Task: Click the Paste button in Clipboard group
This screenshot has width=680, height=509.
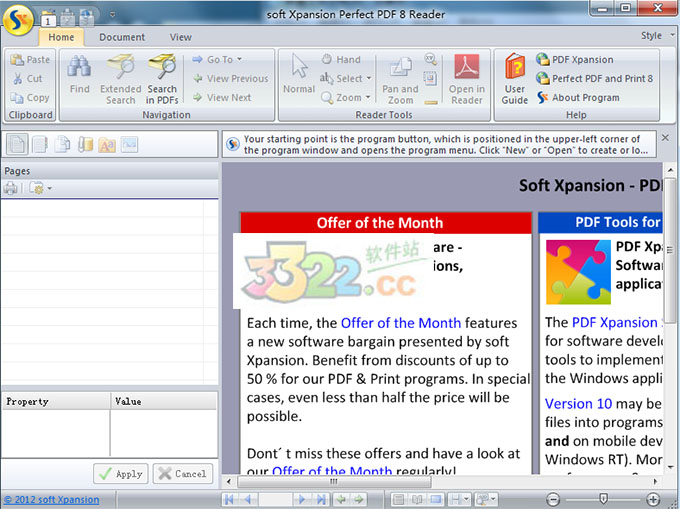Action: point(30,59)
